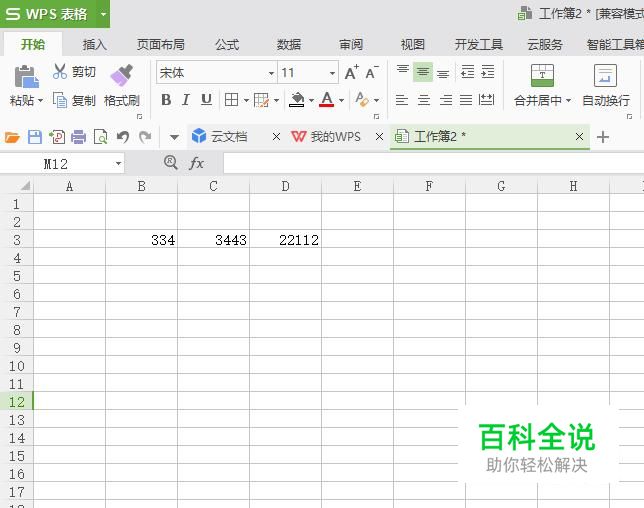Toggle italic formatting
644x508 pixels.
point(186,100)
